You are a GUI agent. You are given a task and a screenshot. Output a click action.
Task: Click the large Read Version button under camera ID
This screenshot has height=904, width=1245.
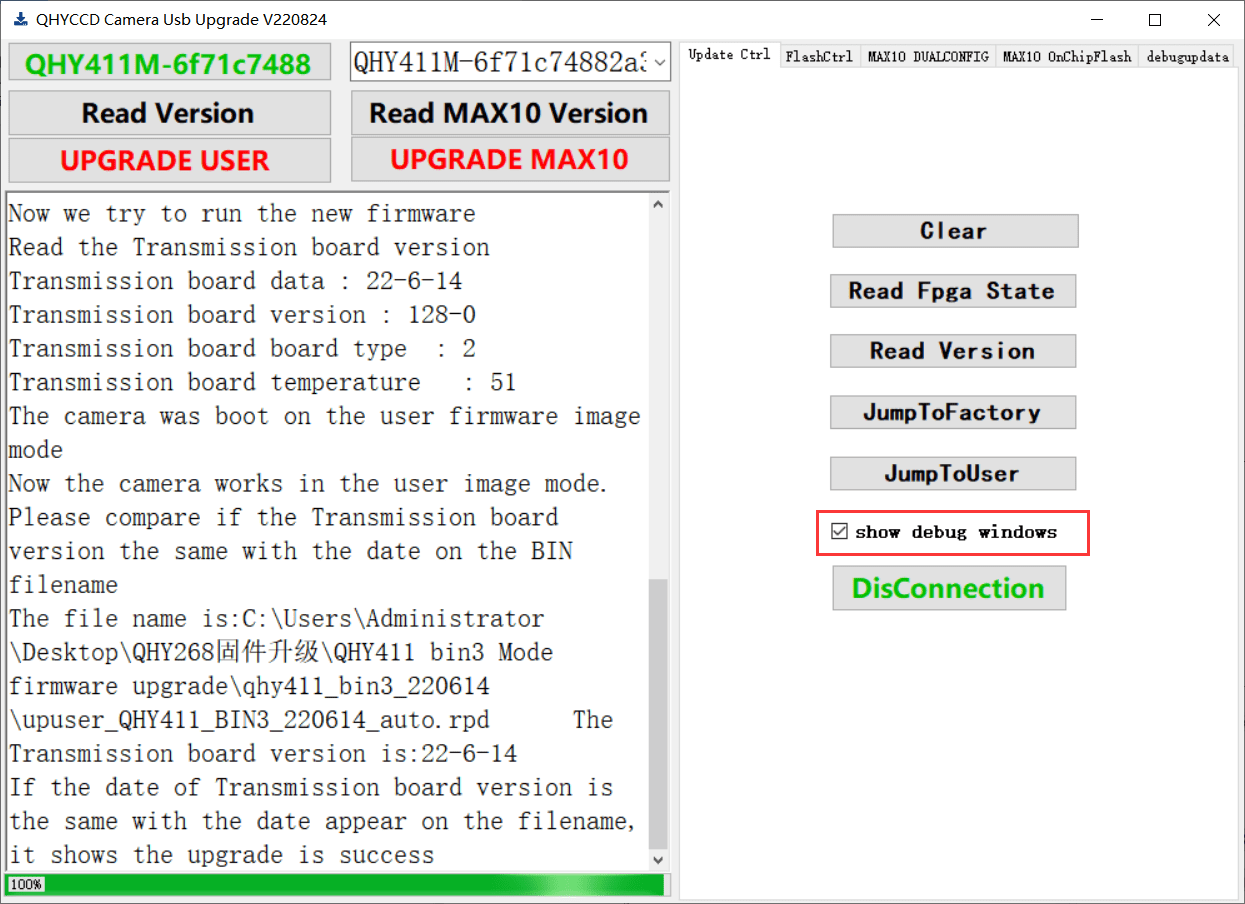click(x=169, y=113)
